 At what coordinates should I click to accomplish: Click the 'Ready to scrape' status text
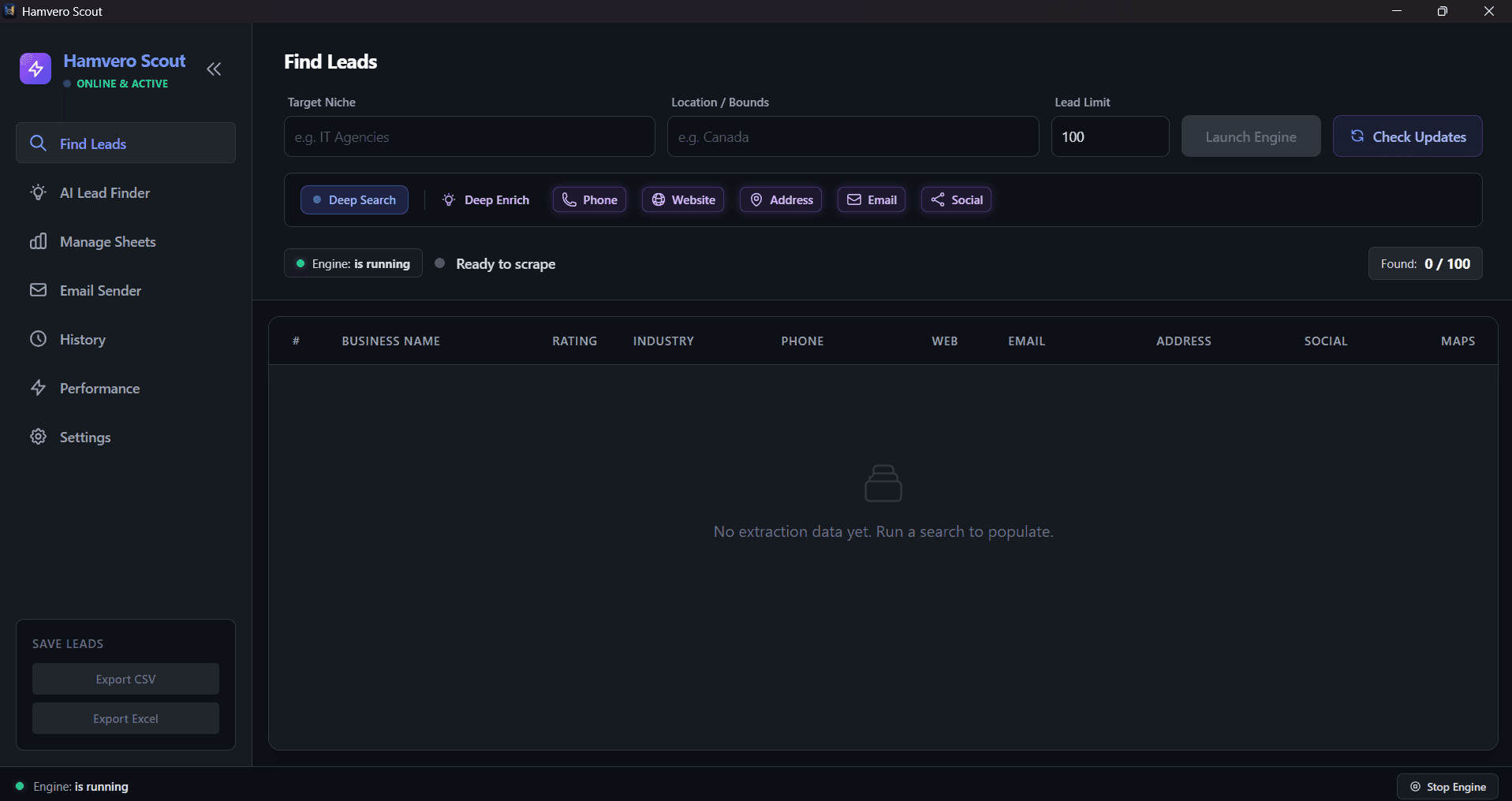coord(506,264)
